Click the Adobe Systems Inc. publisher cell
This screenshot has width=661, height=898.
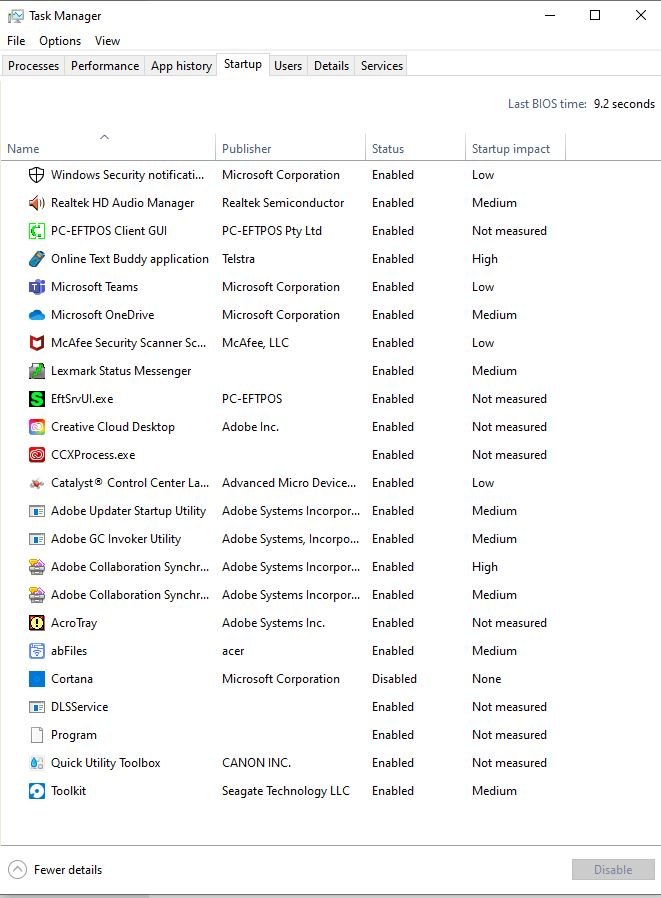(273, 623)
